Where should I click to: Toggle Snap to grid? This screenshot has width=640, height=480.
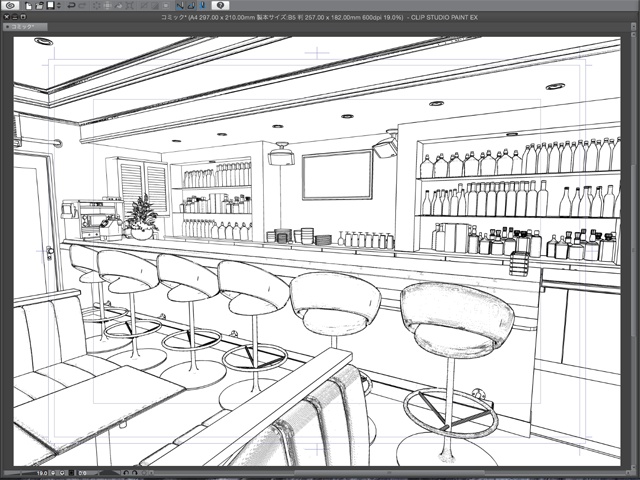[x=202, y=6]
